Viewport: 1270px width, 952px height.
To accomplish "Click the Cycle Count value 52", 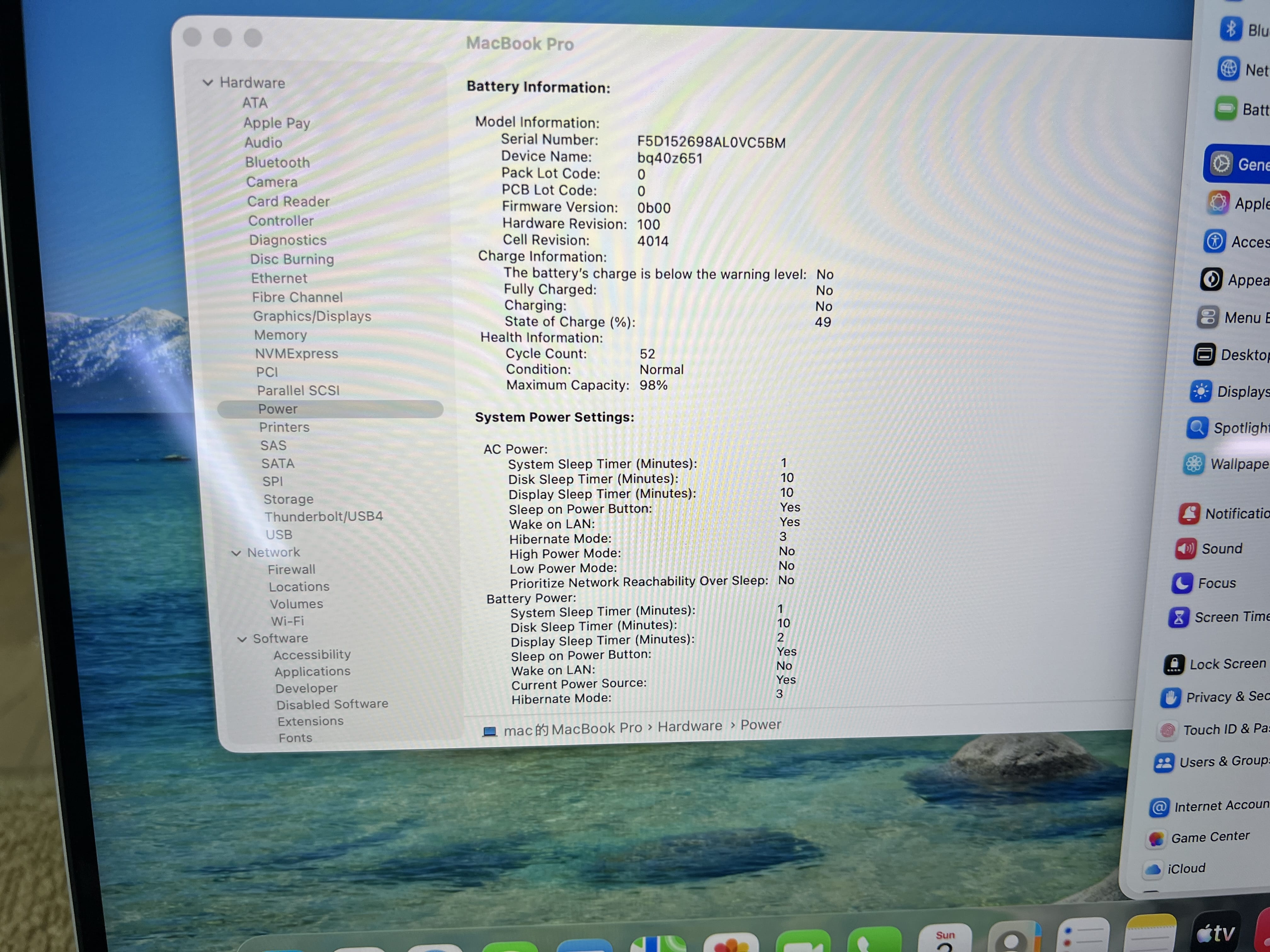I will pos(647,354).
